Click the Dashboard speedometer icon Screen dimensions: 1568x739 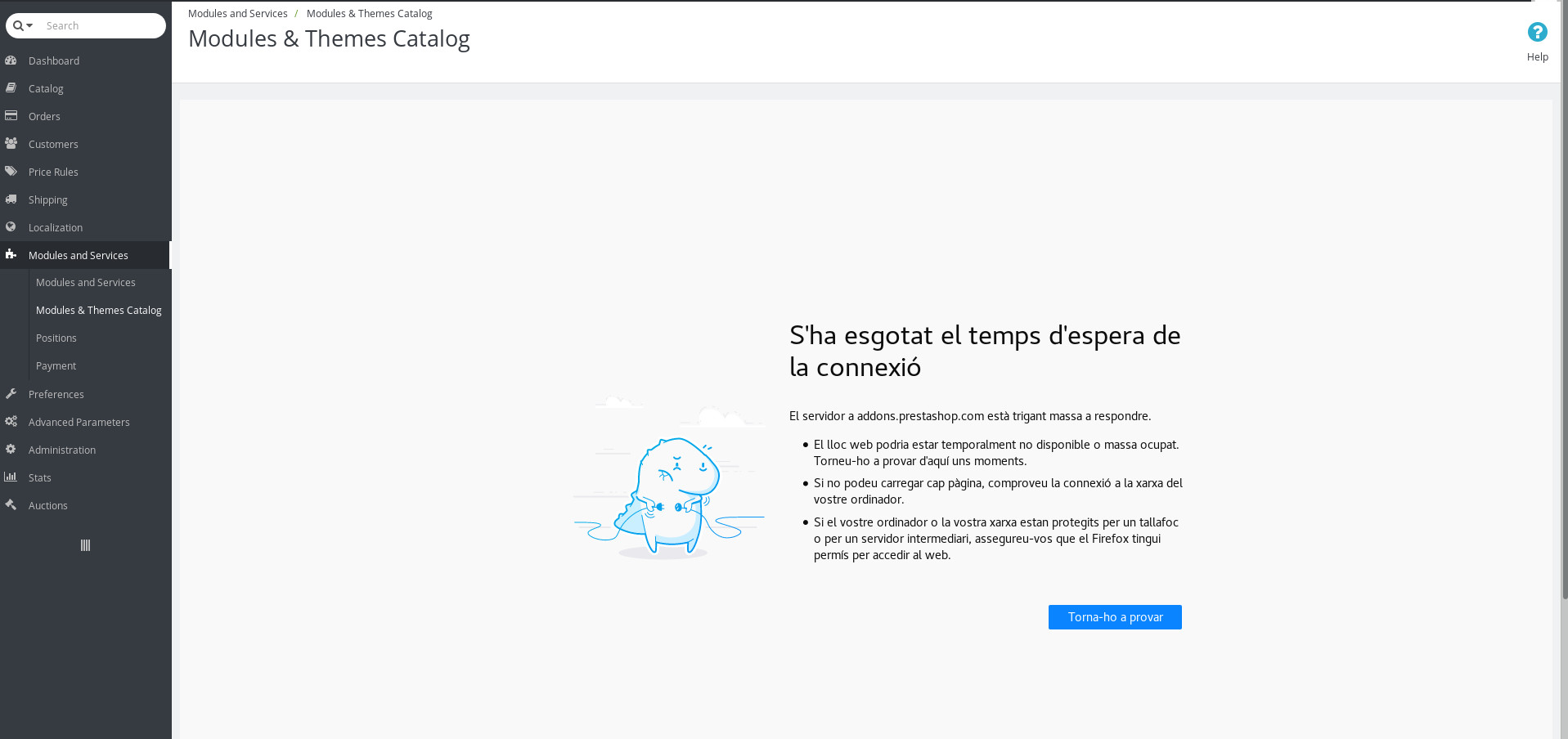click(x=11, y=60)
